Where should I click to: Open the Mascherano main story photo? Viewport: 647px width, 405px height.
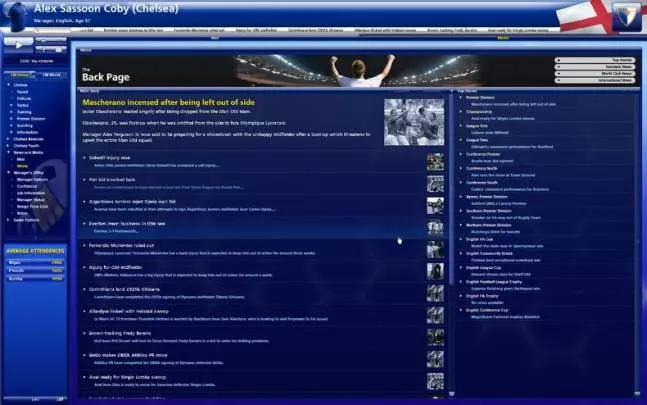(414, 122)
